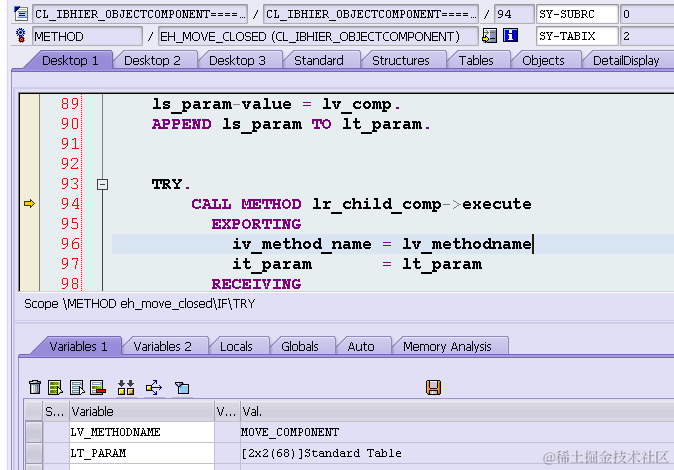Click the tools container icon in variables toolbar
Viewport: 674px width, 470px height.
[x=182, y=387]
